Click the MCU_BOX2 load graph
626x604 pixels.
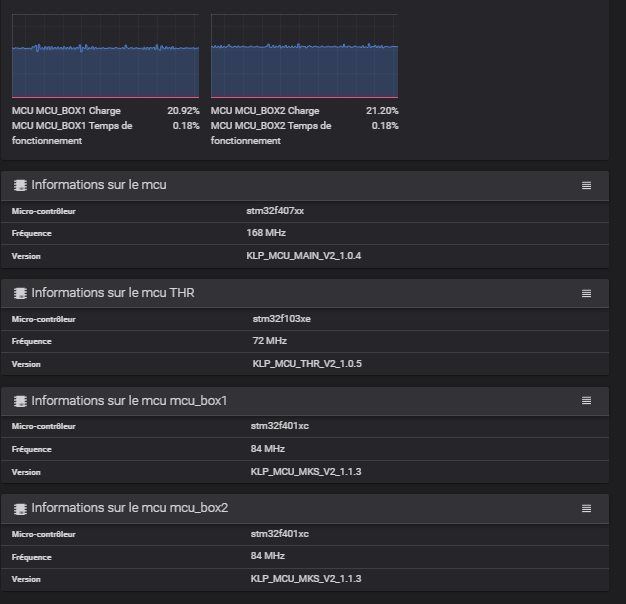[x=304, y=60]
